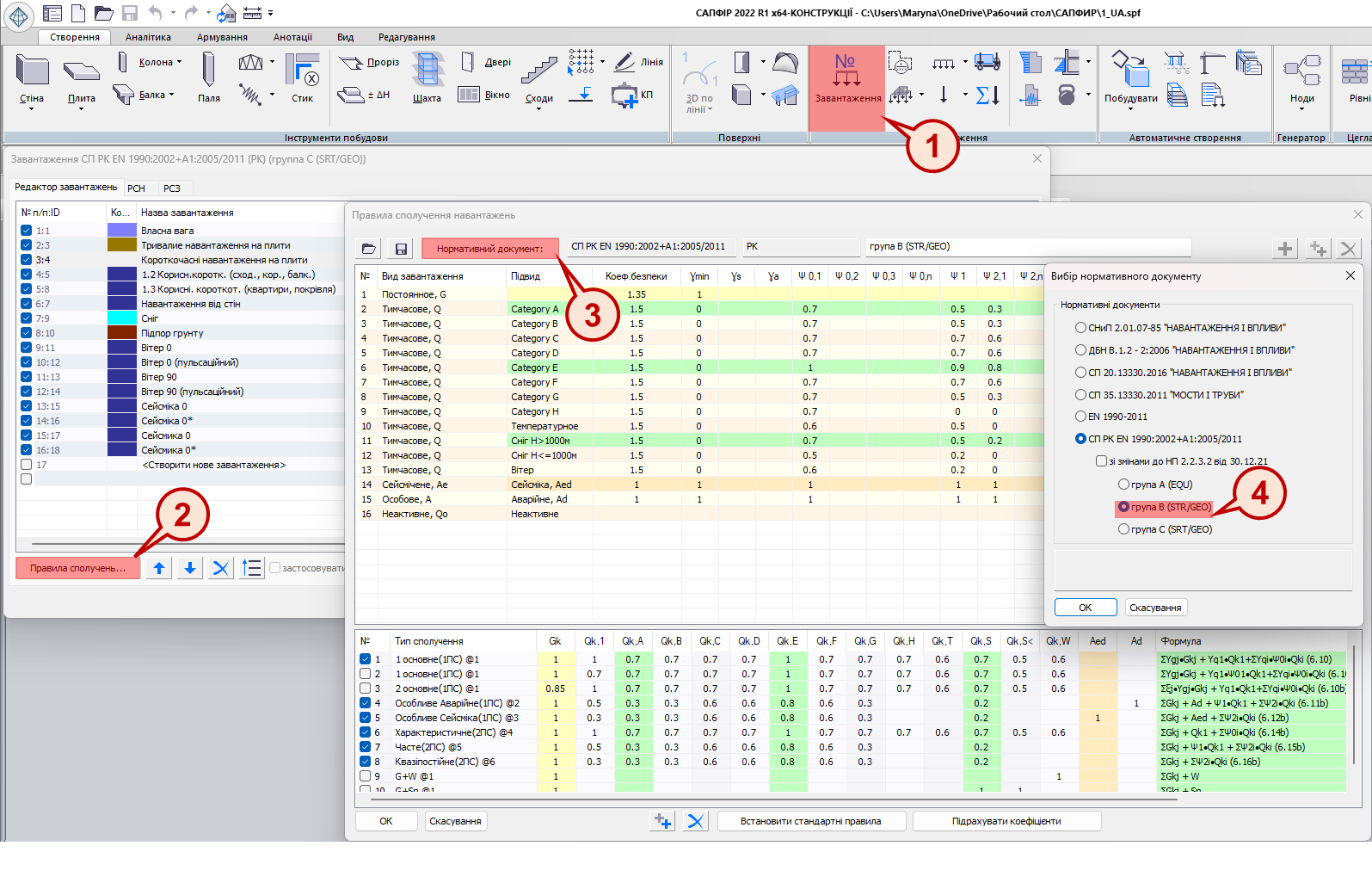Choose група A (EQU) radio button
The image size is (1372, 883).
(x=1123, y=485)
